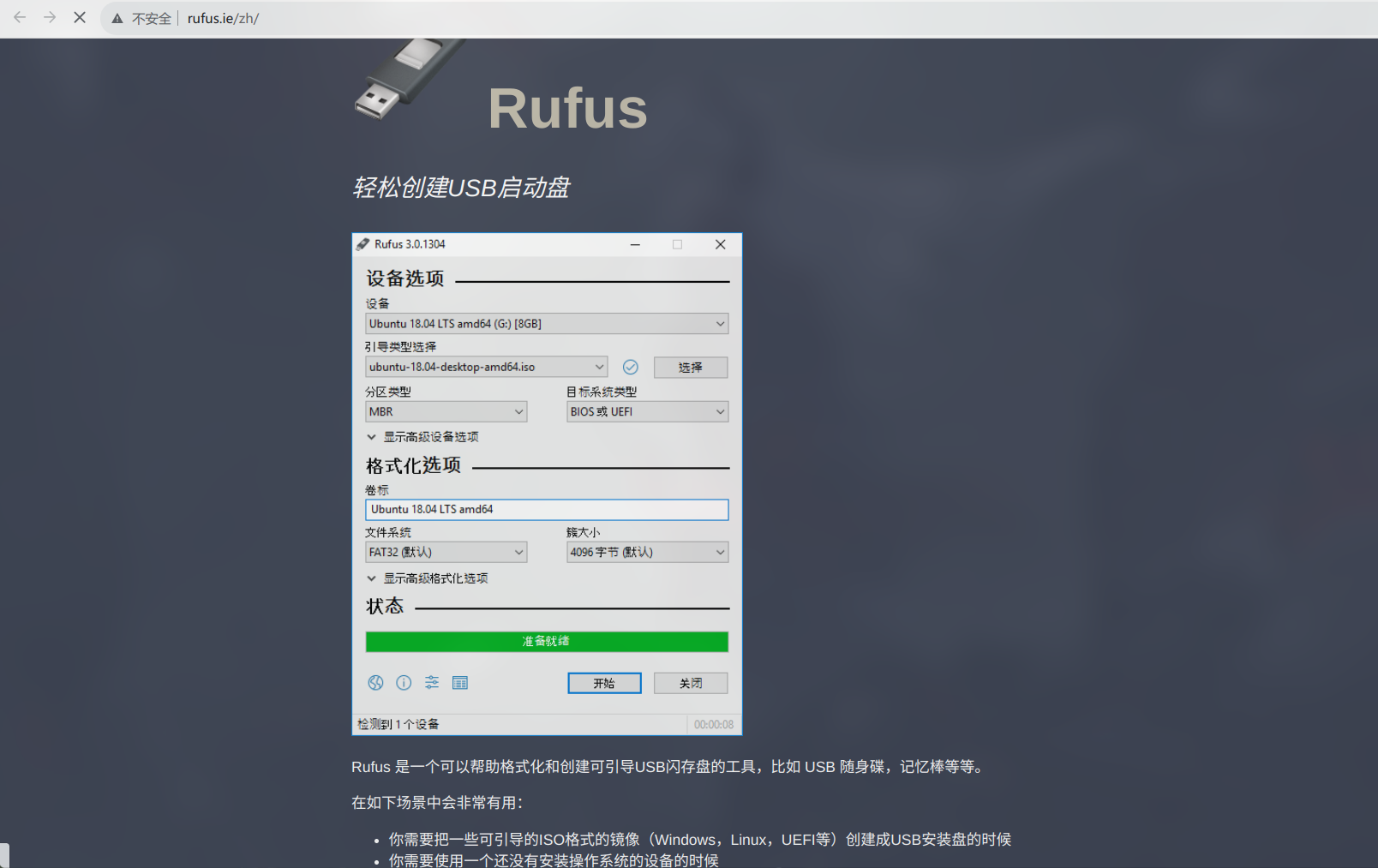Screen dimensions: 1378x868
Task: Click the 簇大小 label
Action: tap(584, 532)
